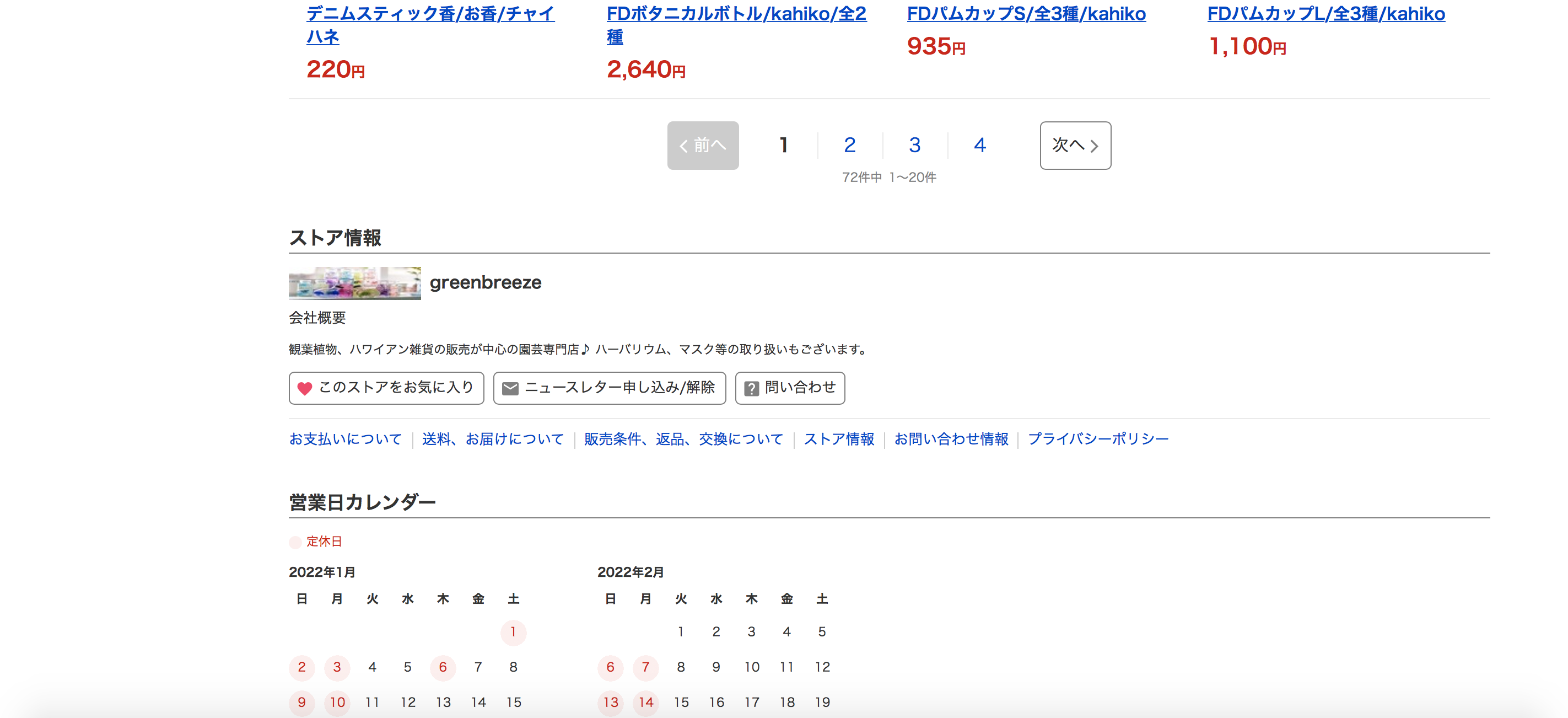Viewport: 1568px width, 718px height.
Task: Select February 13 marked rest day
Action: (x=611, y=703)
